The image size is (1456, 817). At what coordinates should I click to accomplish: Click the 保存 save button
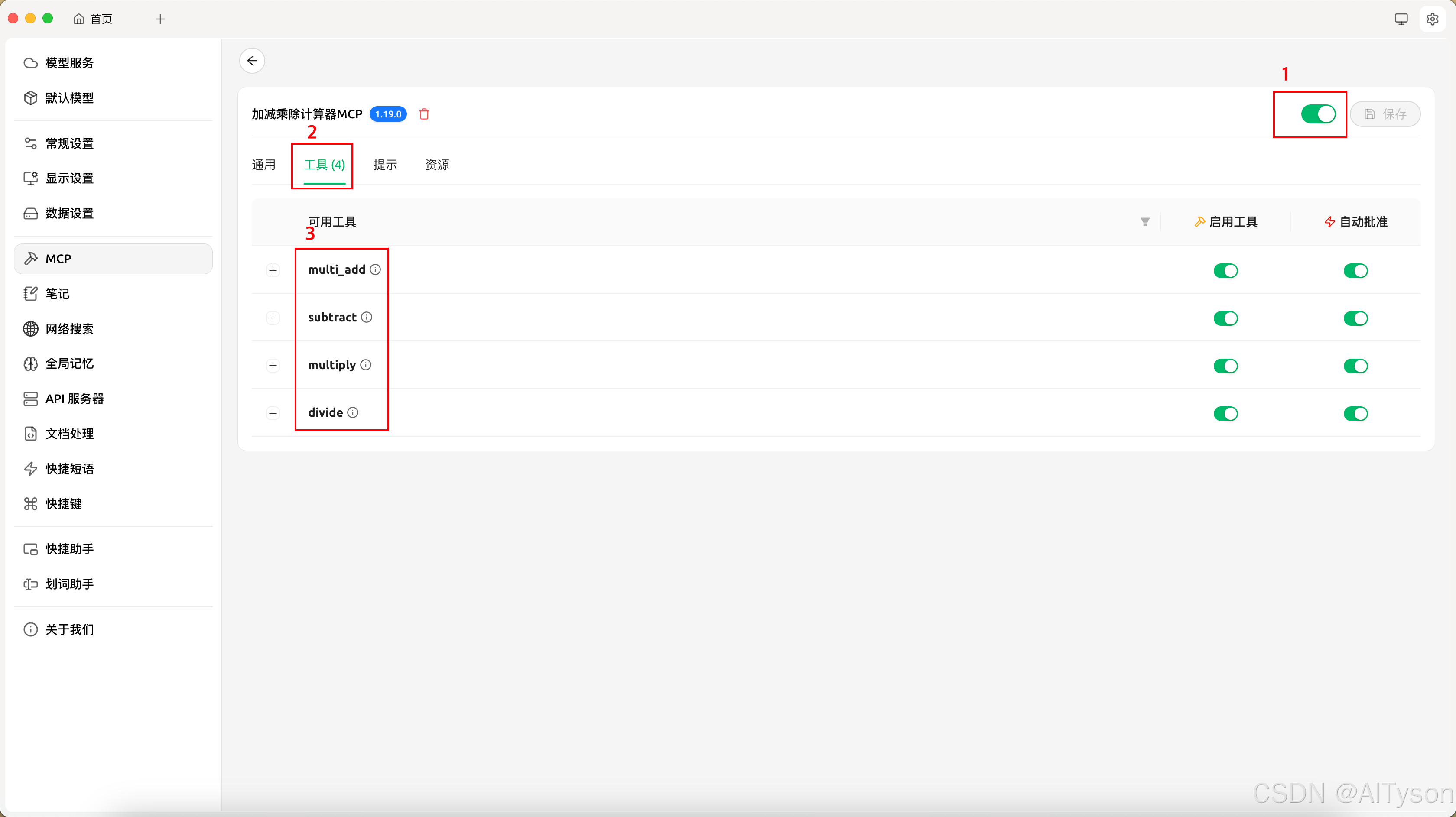tap(1385, 114)
